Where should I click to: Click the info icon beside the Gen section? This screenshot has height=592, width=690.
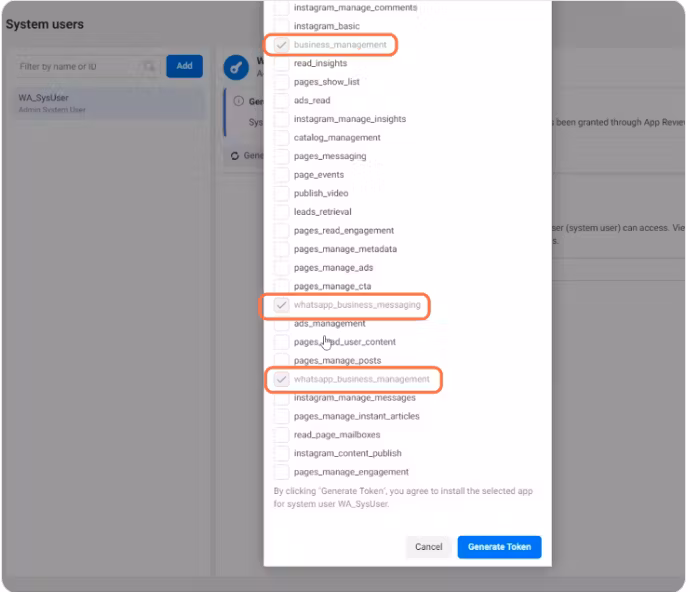pyautogui.click(x=238, y=101)
